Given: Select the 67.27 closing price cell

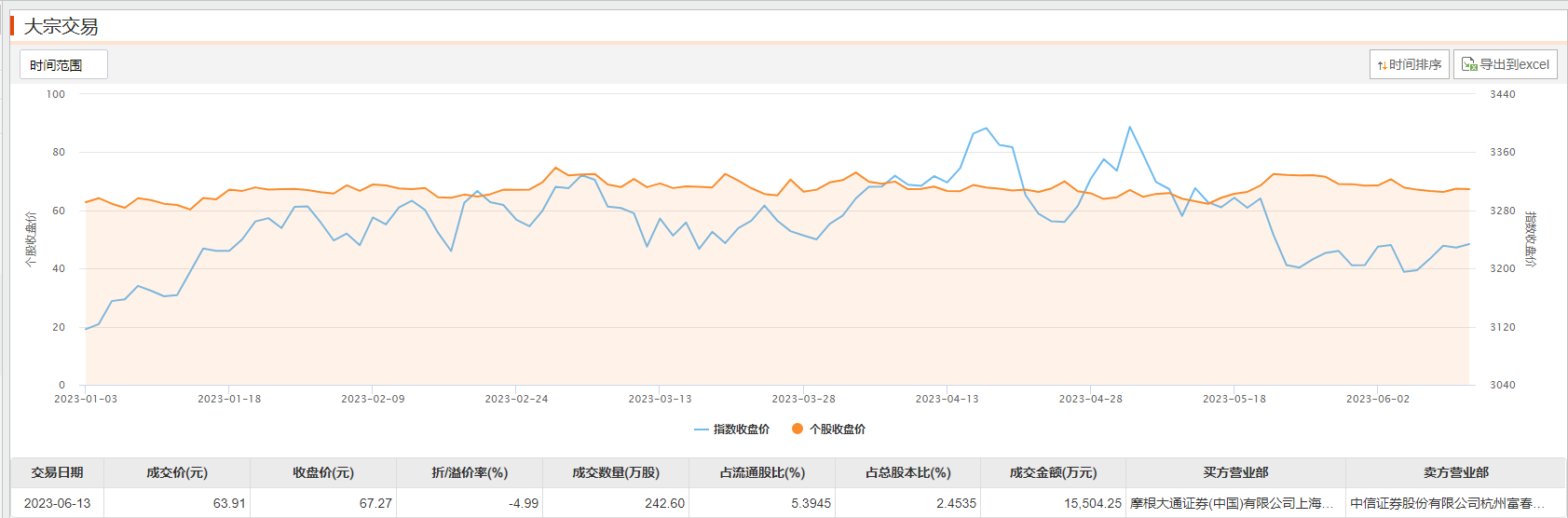Looking at the screenshot, I should [x=323, y=503].
